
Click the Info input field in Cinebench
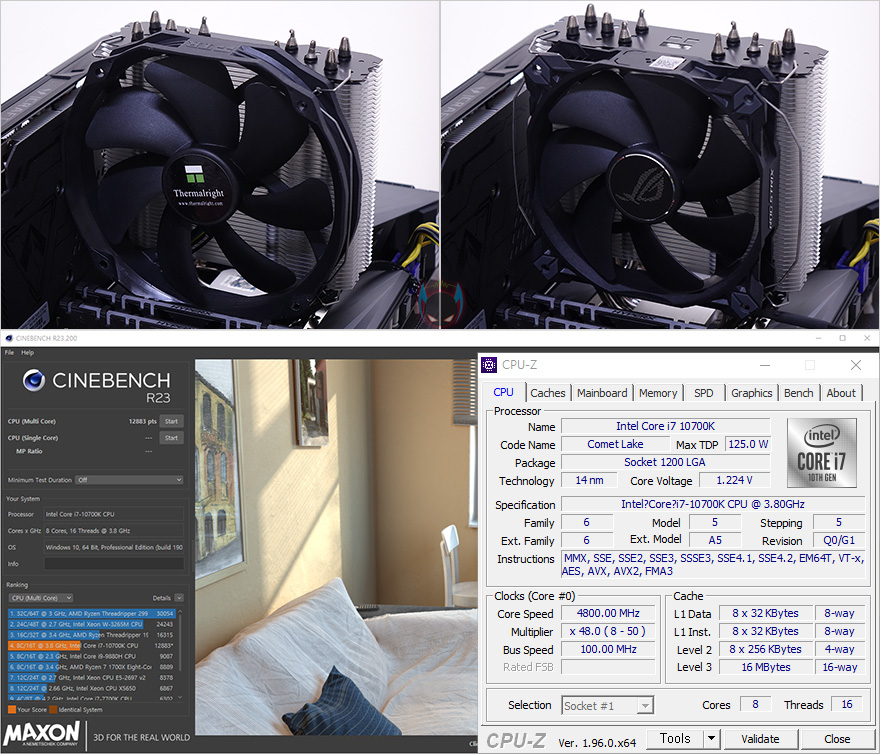tap(114, 564)
